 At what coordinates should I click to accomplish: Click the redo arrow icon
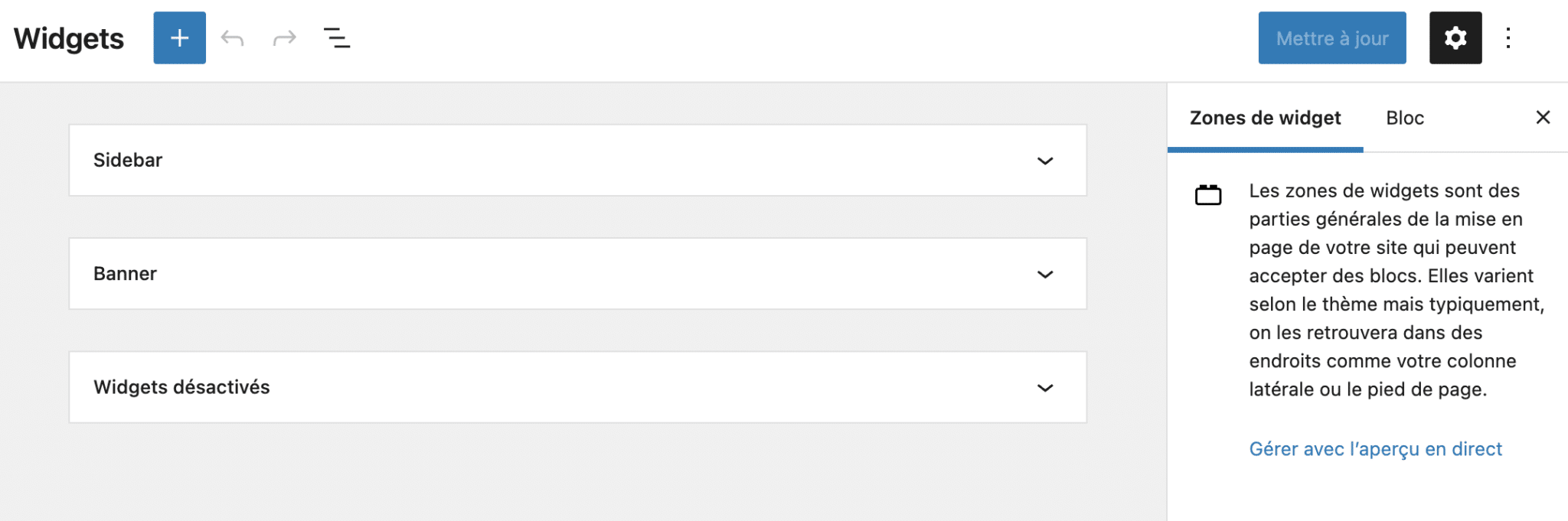click(284, 37)
